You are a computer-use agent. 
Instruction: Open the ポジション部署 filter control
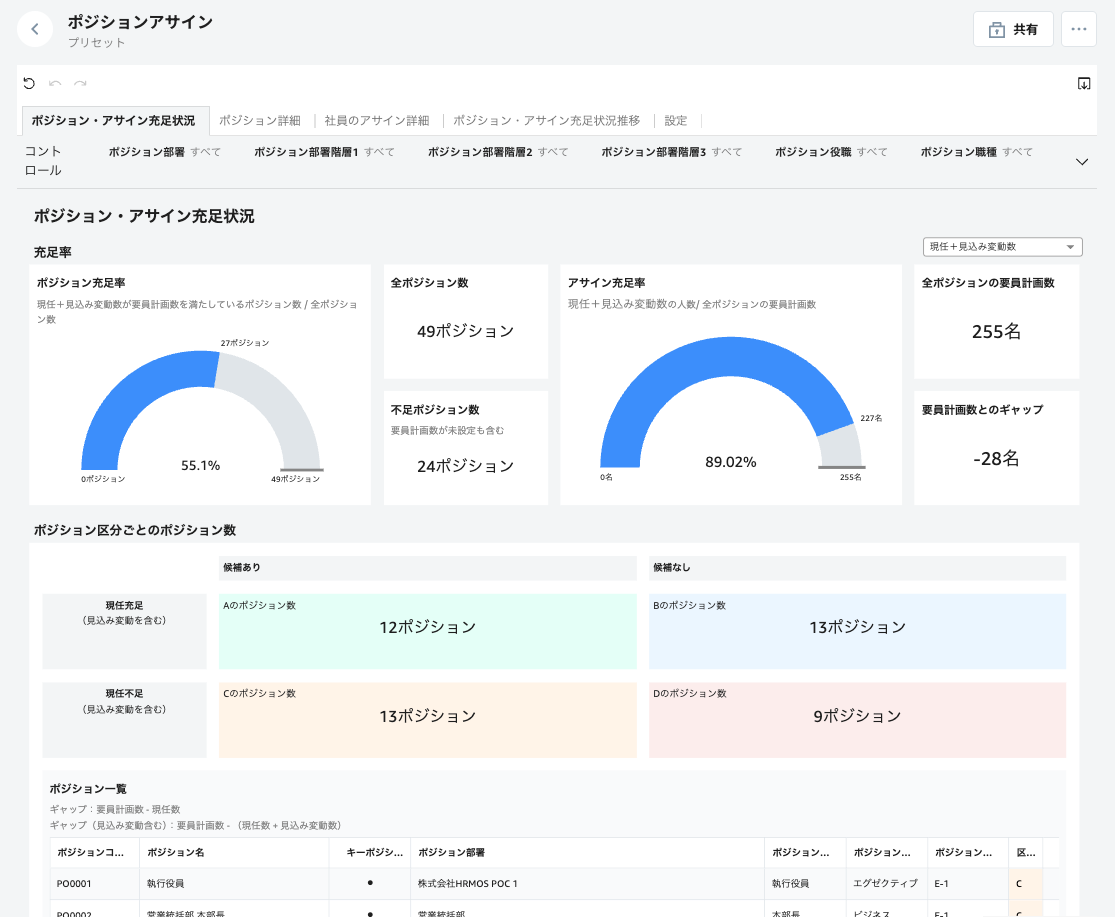click(x=164, y=152)
